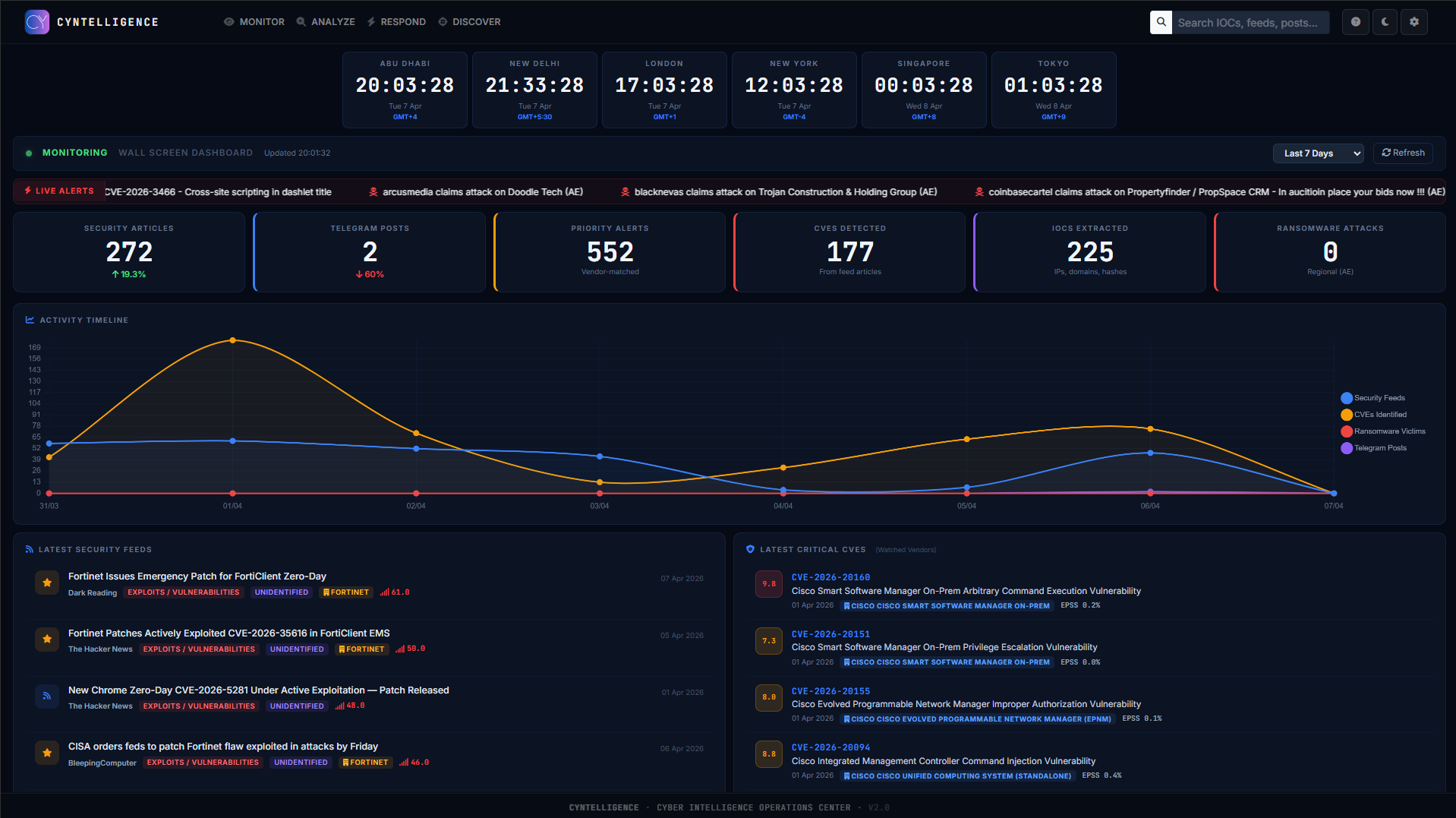This screenshot has height=818, width=1456.
Task: Click the Latest Security Feeds RSS icon
Action: pos(30,549)
